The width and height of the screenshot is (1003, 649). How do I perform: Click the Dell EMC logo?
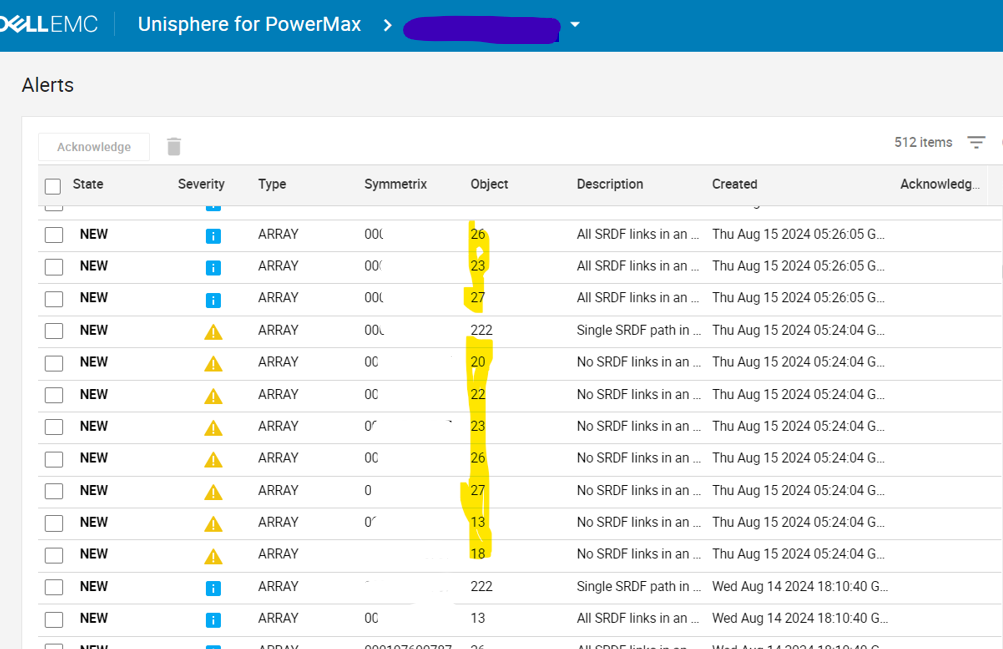tap(48, 24)
